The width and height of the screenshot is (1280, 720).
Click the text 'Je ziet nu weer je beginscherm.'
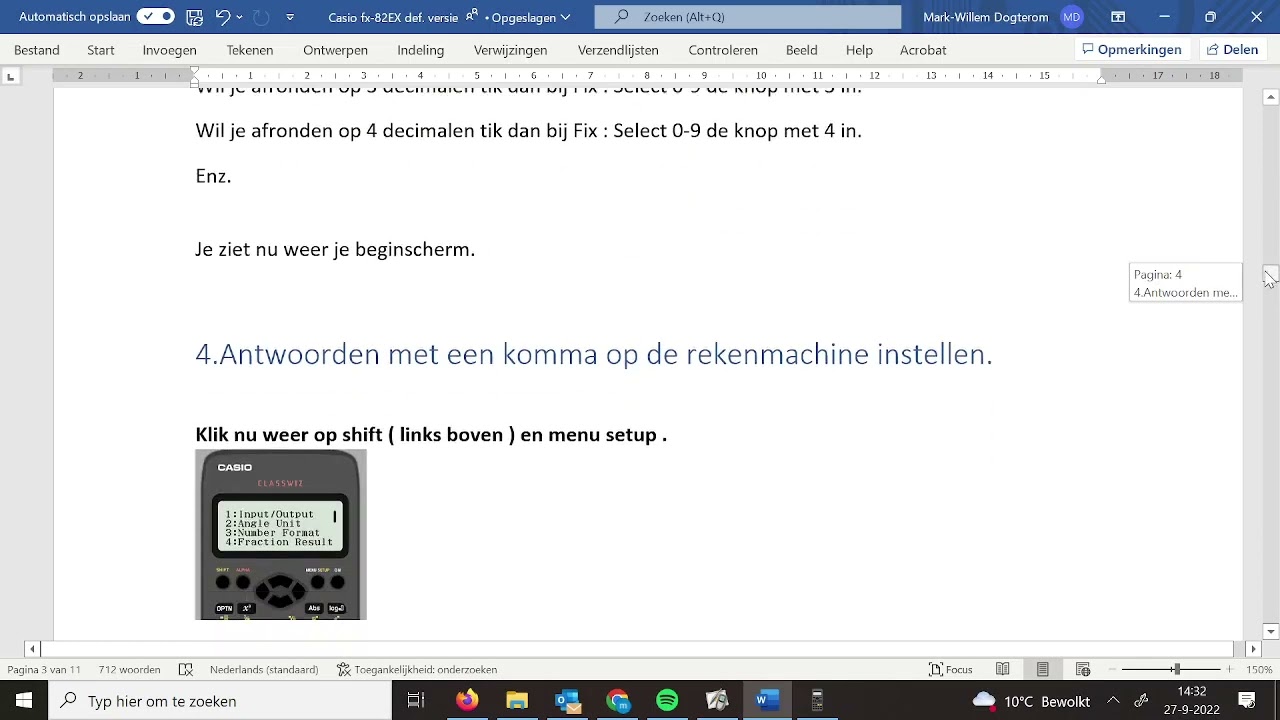pyautogui.click(x=335, y=249)
